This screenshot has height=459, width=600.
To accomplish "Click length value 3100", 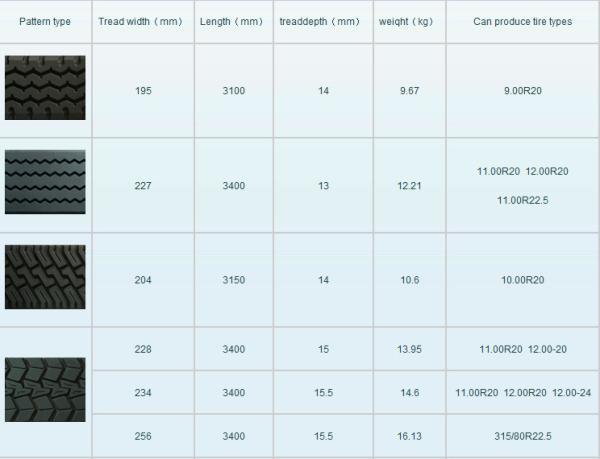I will (x=234, y=91).
